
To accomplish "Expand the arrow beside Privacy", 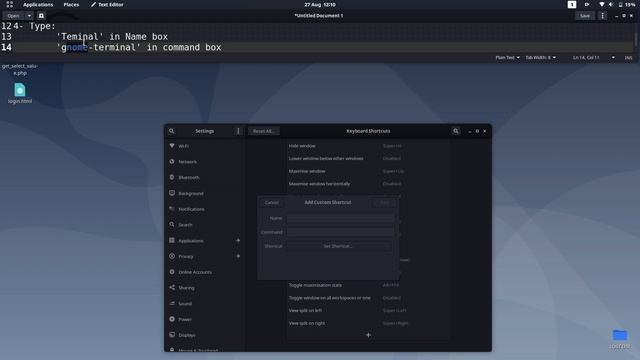I will click(x=238, y=256).
